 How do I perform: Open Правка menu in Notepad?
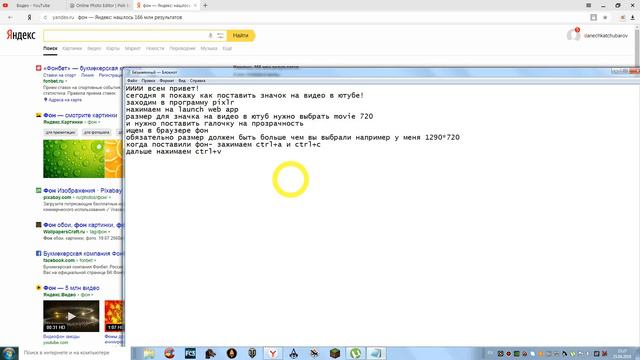[148, 81]
